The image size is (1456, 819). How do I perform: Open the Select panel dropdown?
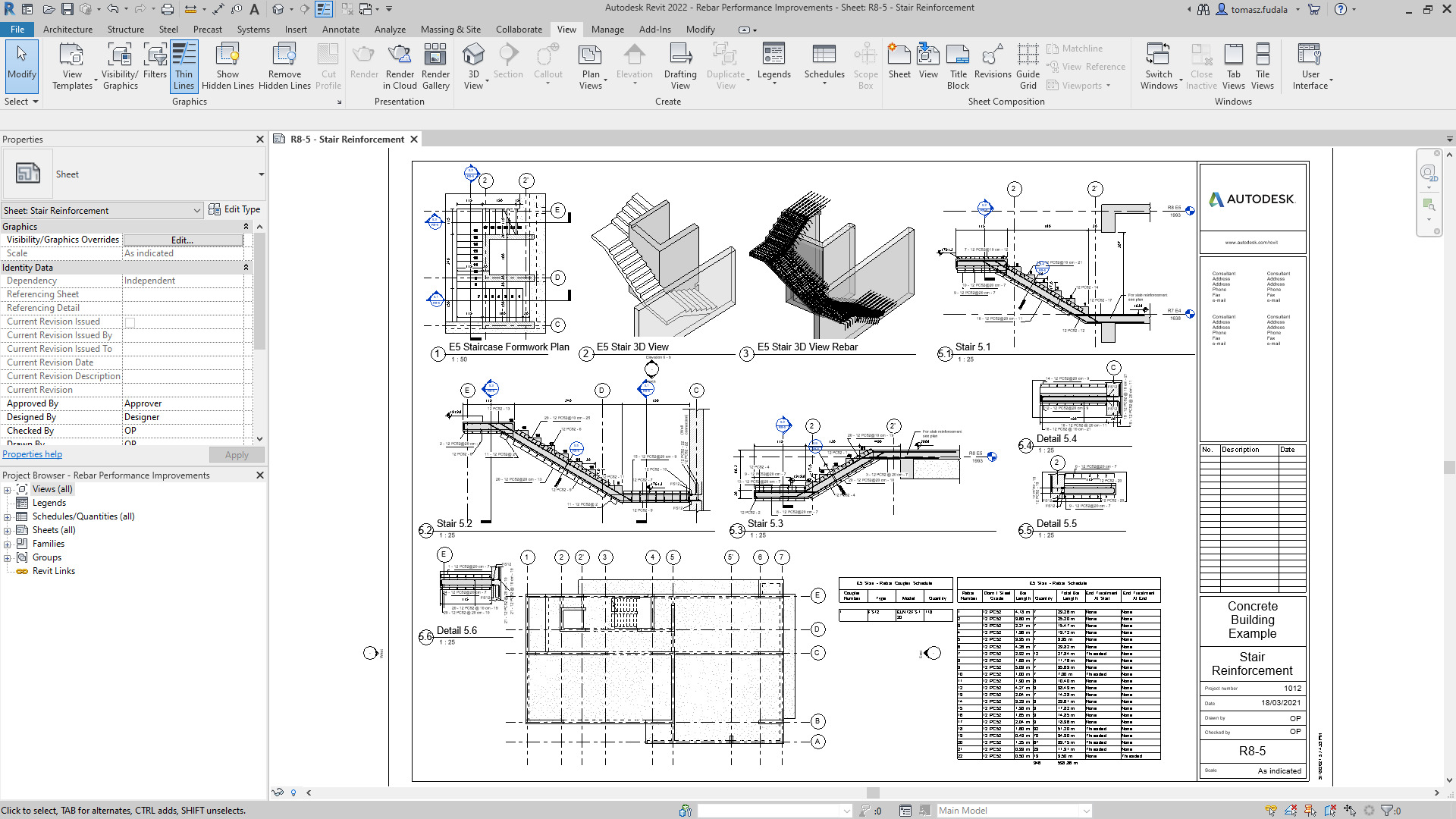[21, 102]
